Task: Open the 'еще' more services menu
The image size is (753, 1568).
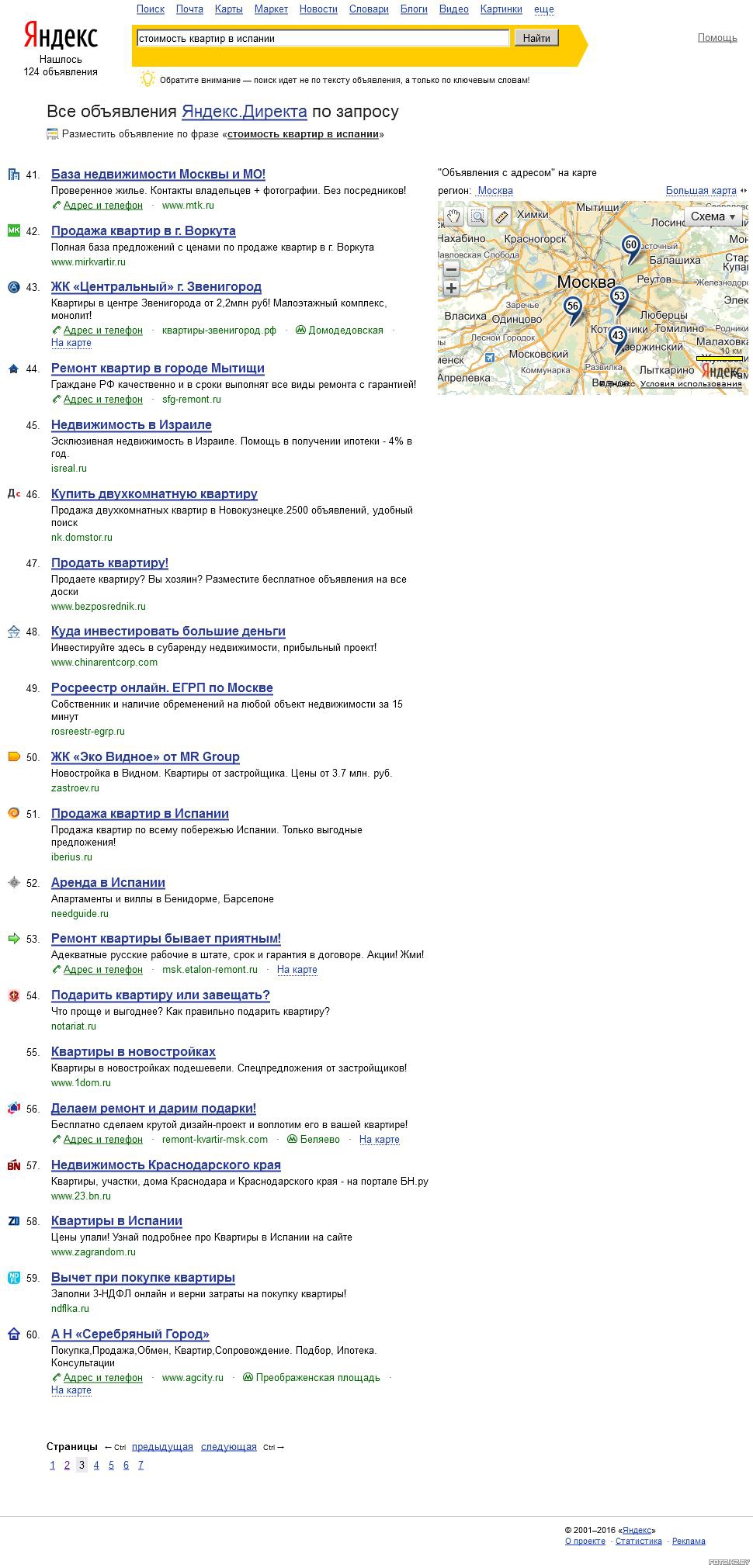Action: point(544,9)
